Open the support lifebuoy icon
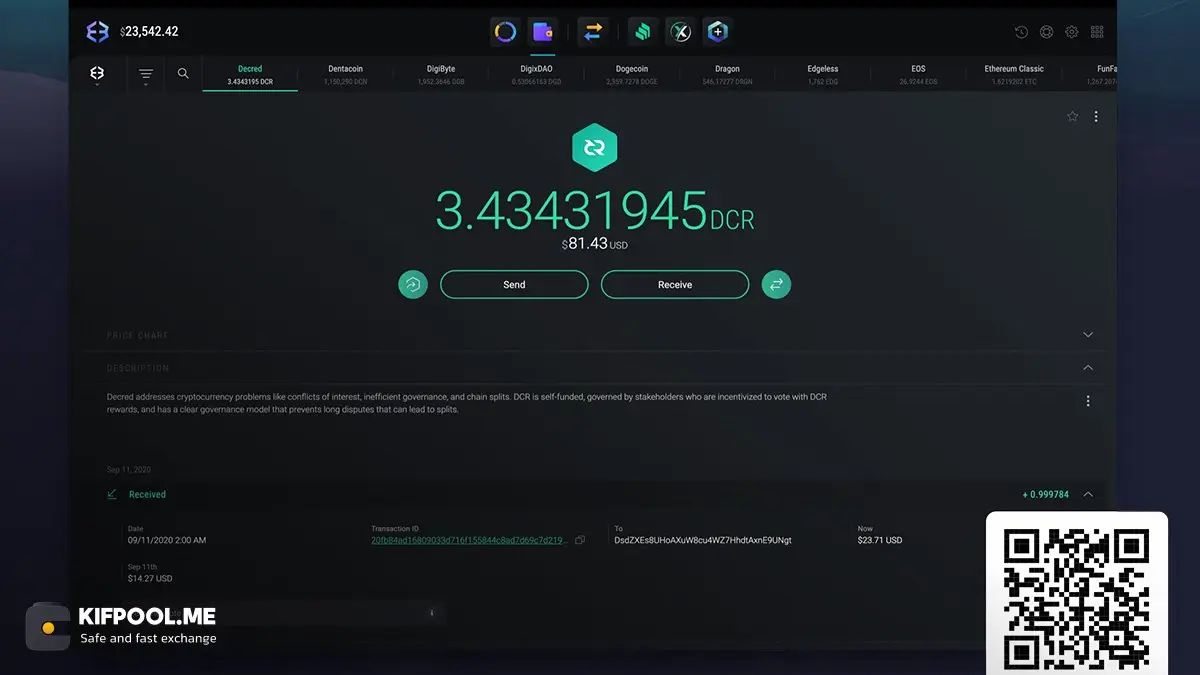The width and height of the screenshot is (1200, 675). point(1046,32)
